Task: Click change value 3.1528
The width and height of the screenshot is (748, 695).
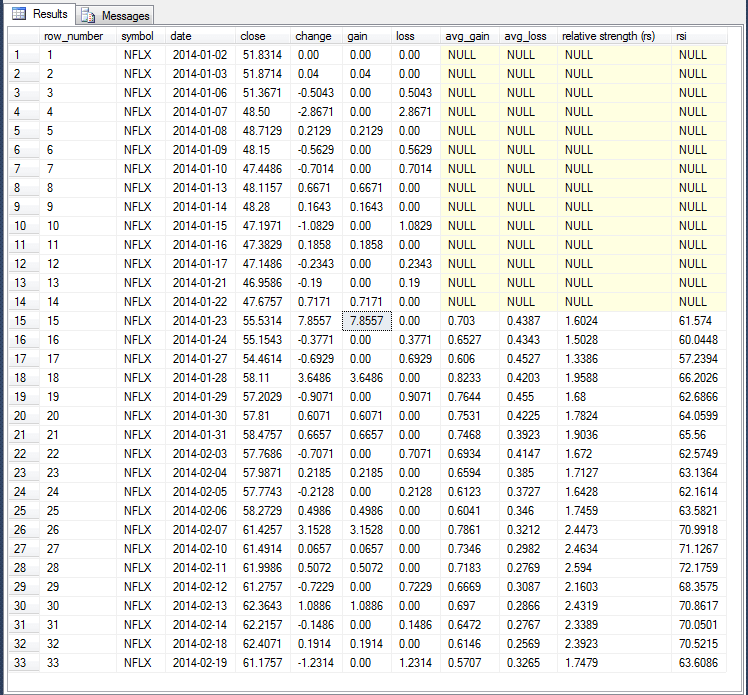Action: point(316,530)
